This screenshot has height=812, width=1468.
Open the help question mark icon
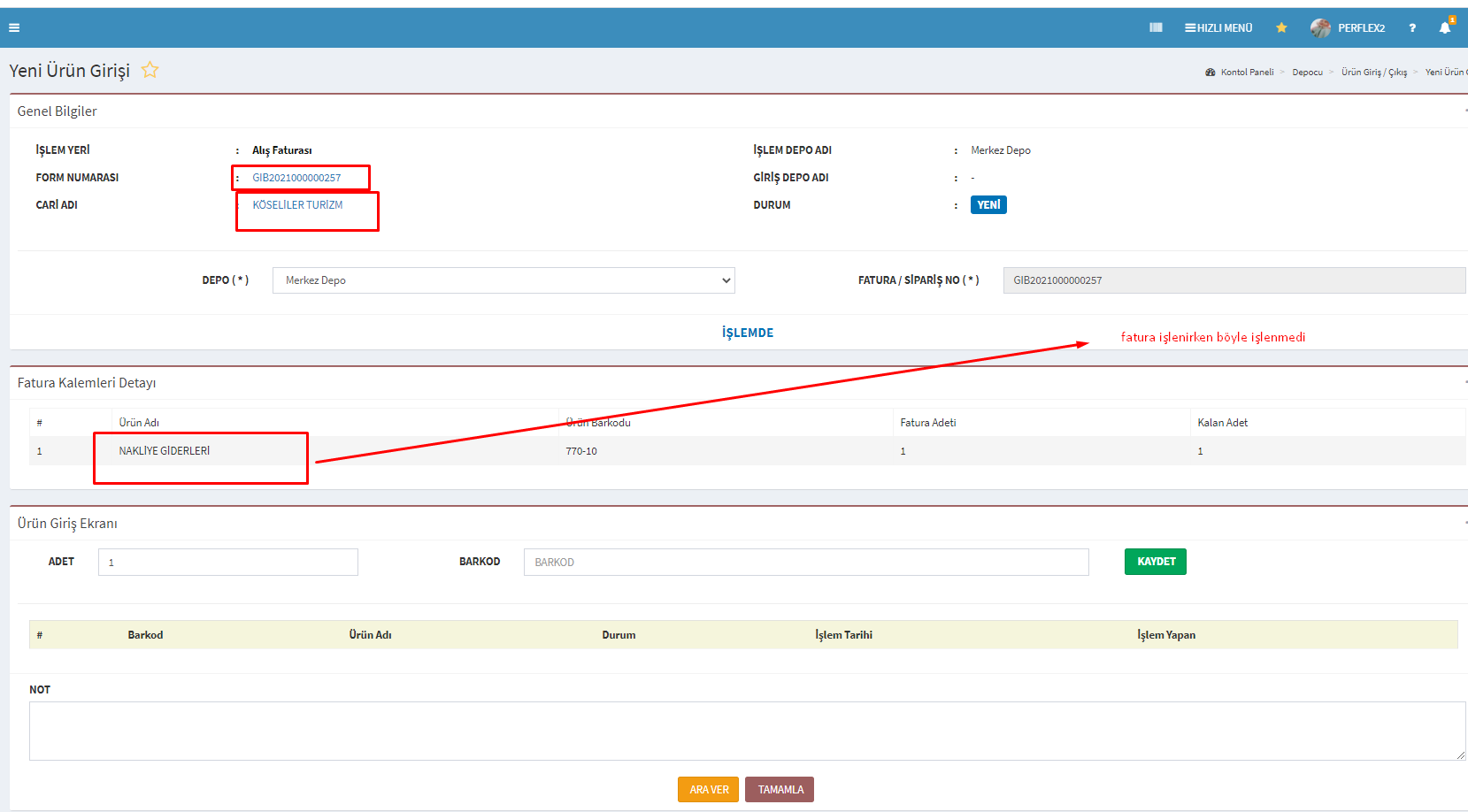click(1412, 28)
